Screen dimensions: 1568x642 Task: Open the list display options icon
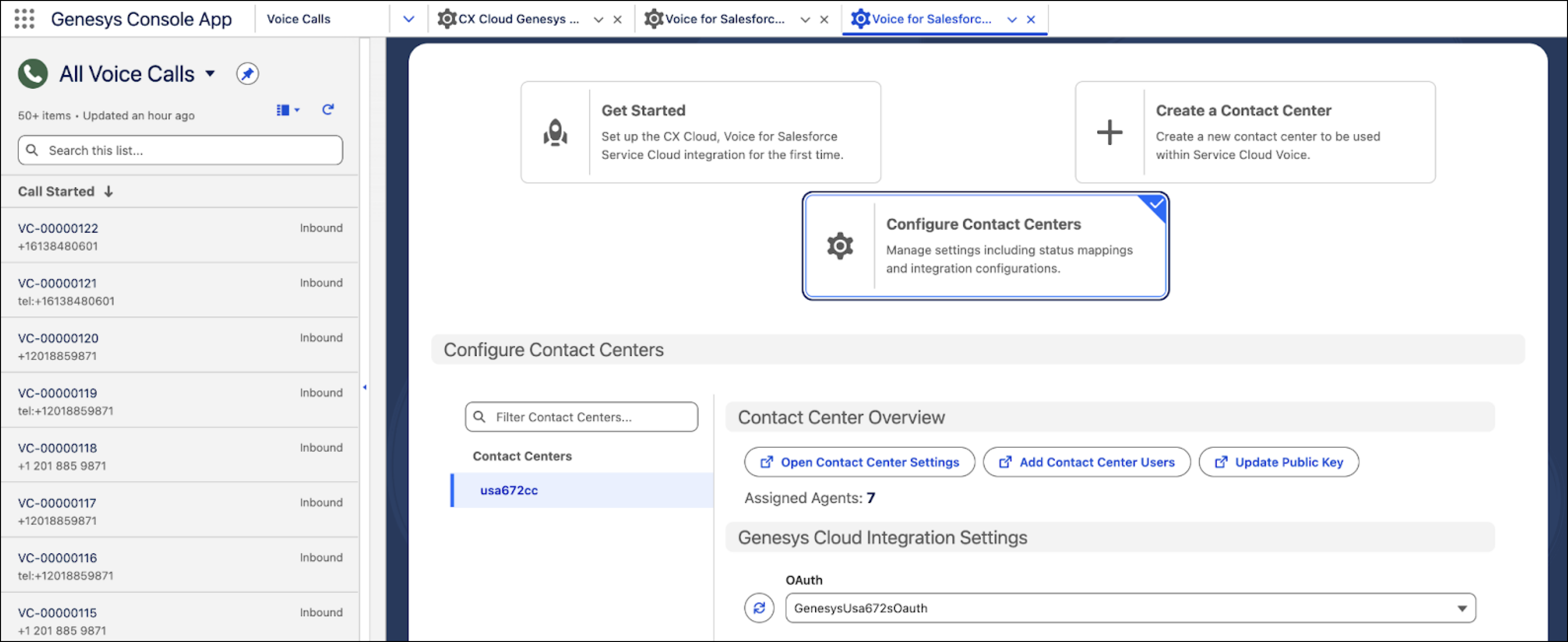coord(288,110)
